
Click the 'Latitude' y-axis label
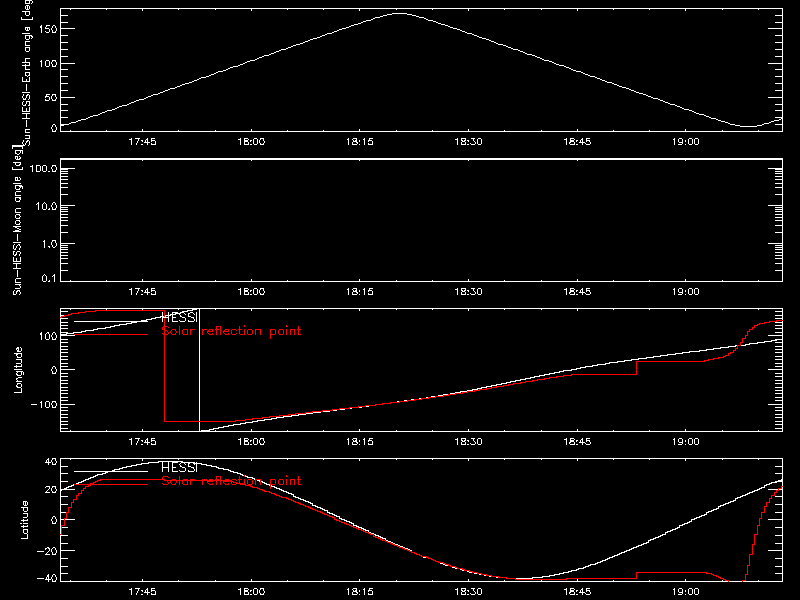pos(24,520)
